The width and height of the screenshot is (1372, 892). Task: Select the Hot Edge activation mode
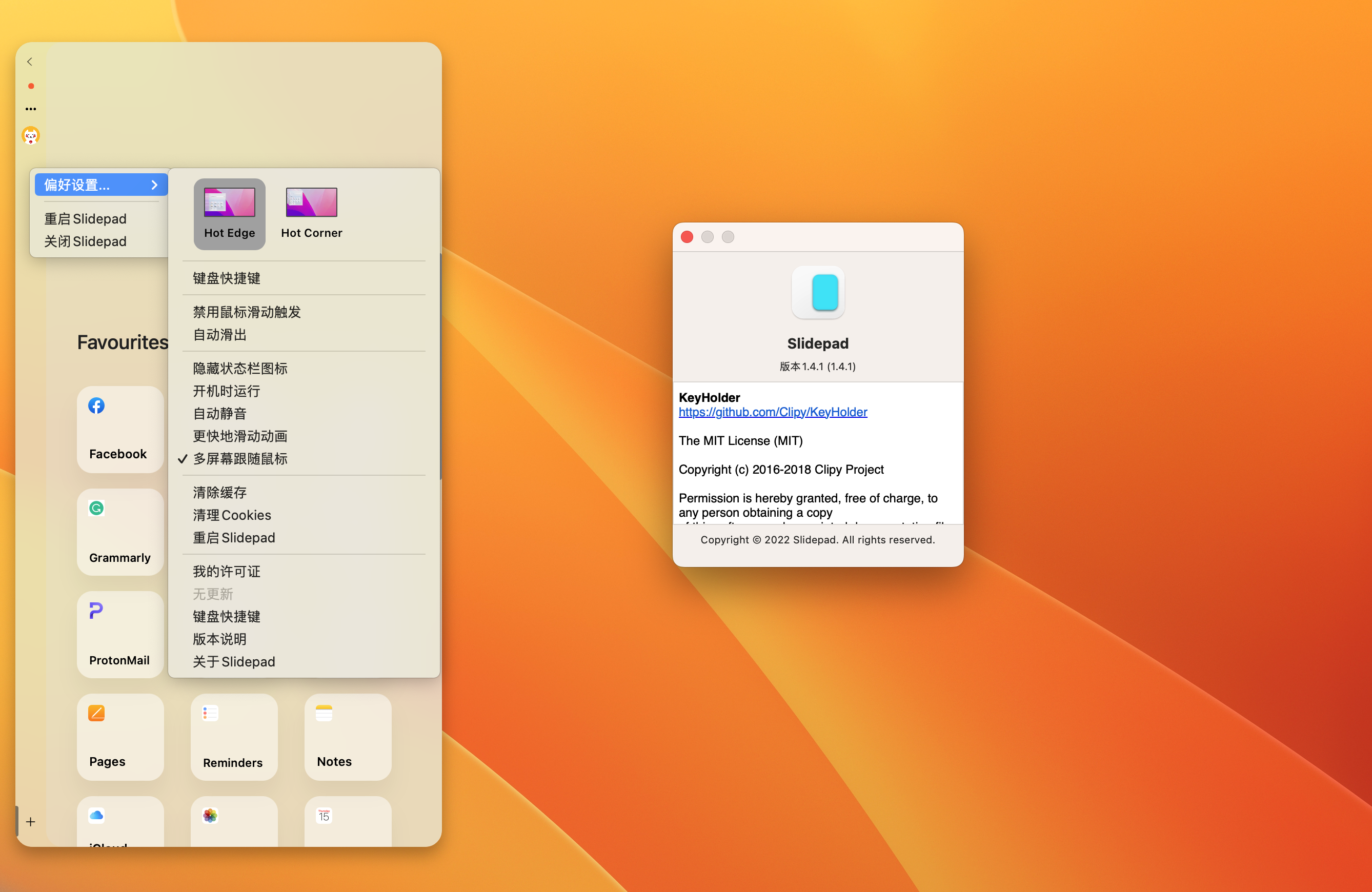(229, 214)
